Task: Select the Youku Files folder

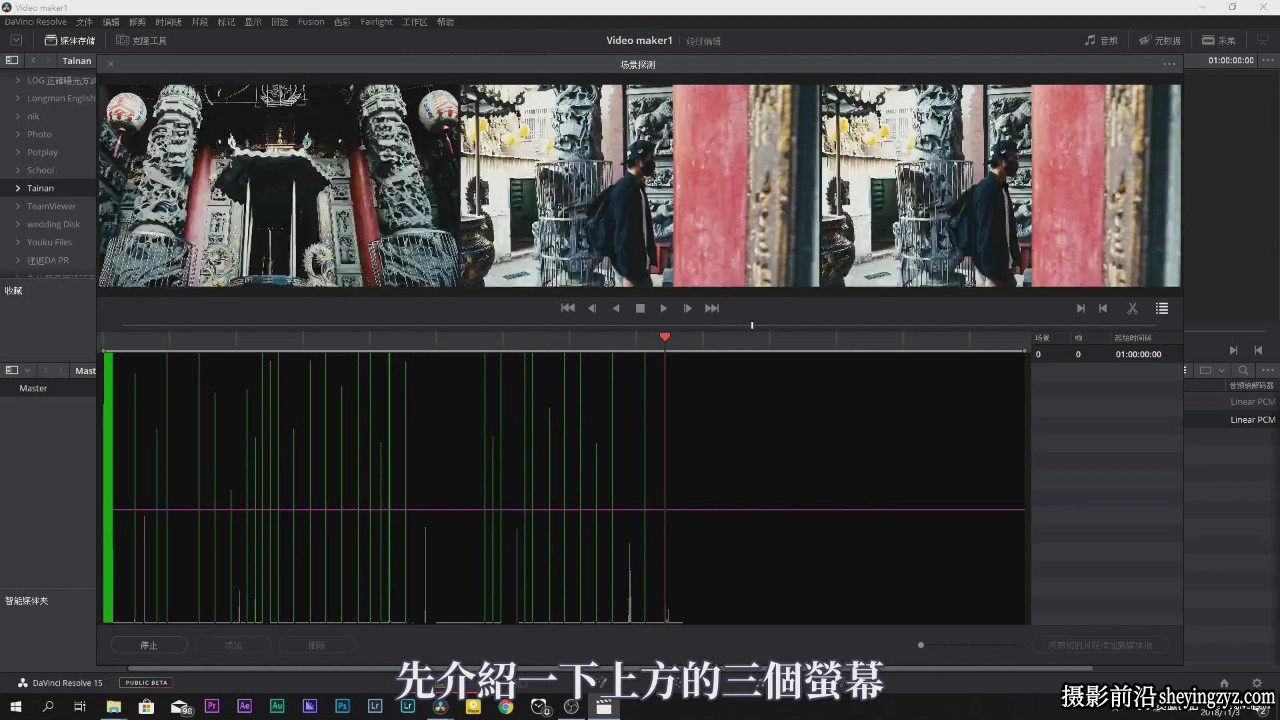Action: tap(49, 242)
